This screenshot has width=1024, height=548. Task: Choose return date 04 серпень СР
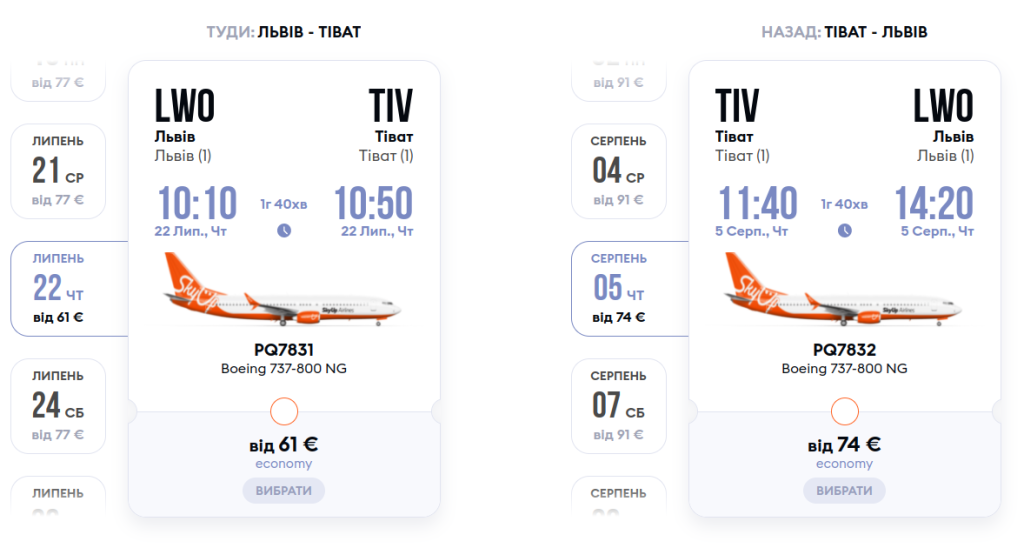618,171
